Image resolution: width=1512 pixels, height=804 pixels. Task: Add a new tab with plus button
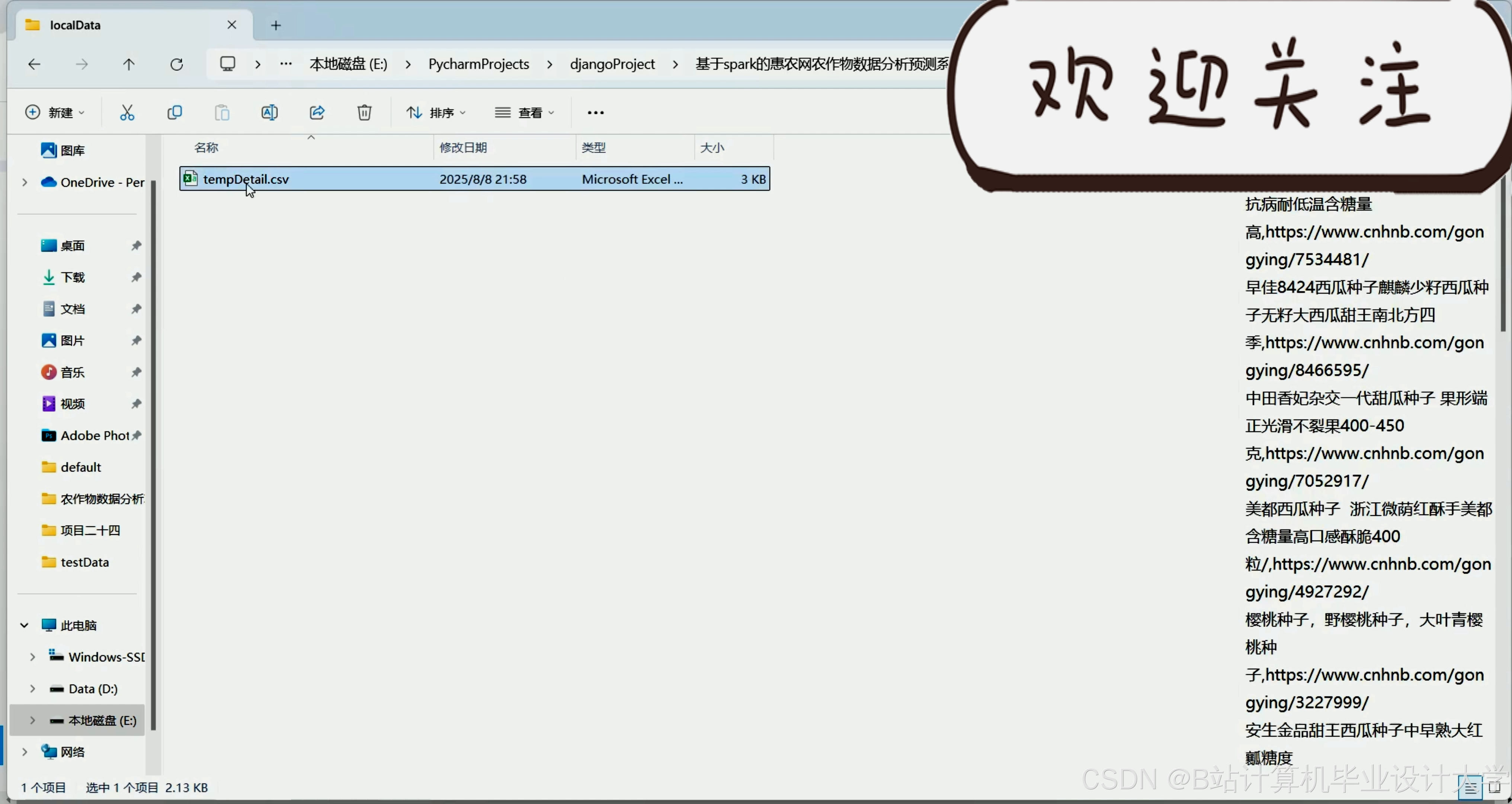coord(276,25)
